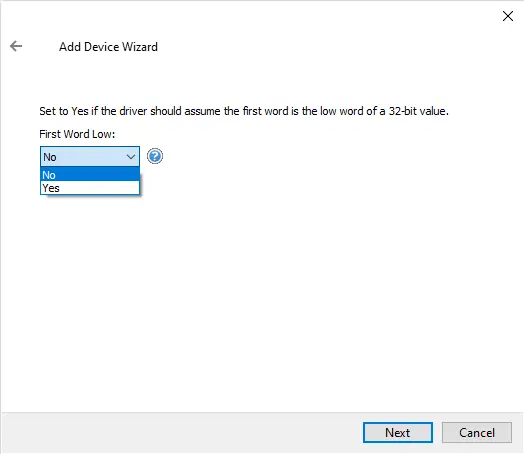Viewport: 524px width, 454px height.
Task: Go back using the left arrow icon
Action: point(16,46)
